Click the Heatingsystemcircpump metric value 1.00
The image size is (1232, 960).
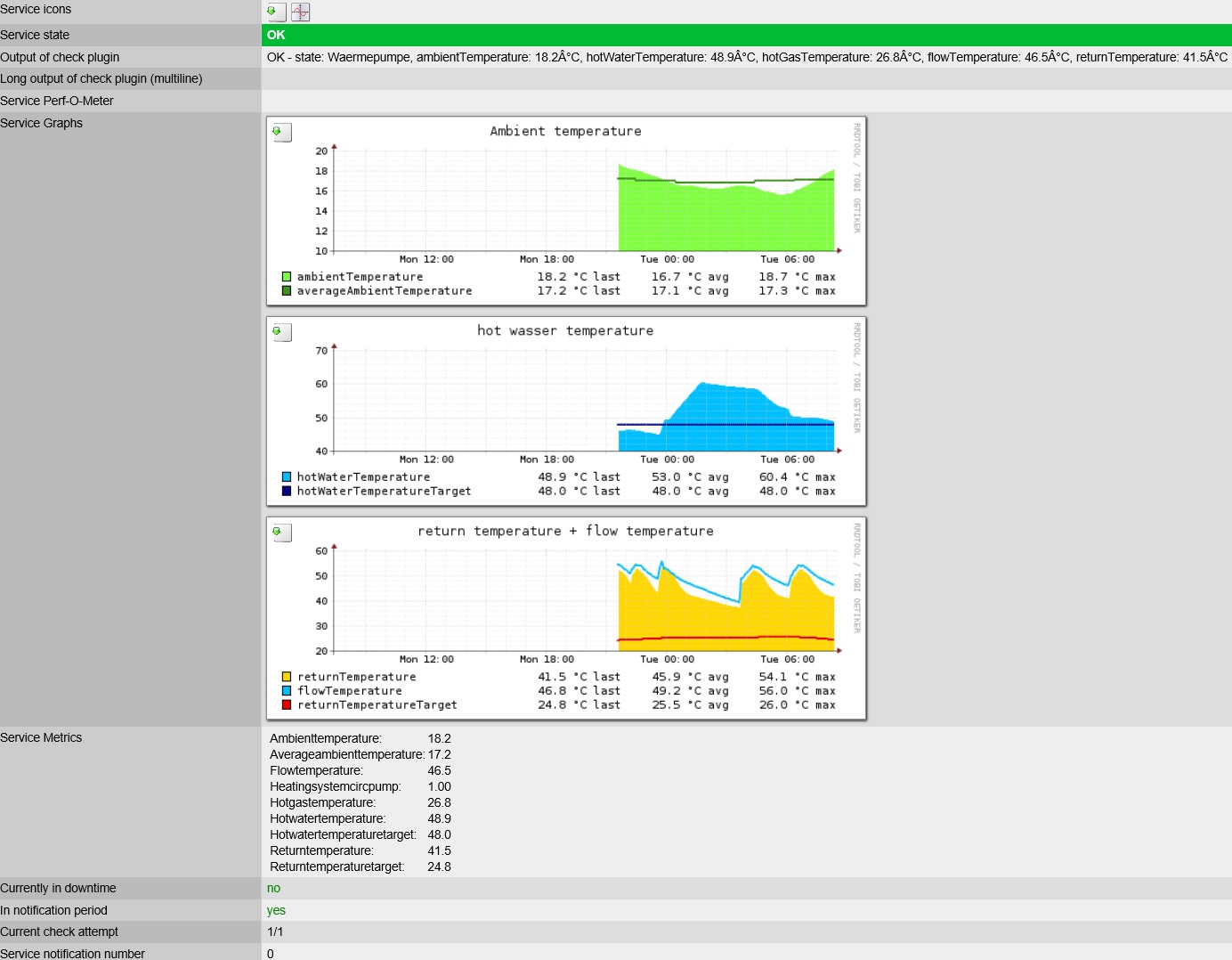click(x=439, y=786)
